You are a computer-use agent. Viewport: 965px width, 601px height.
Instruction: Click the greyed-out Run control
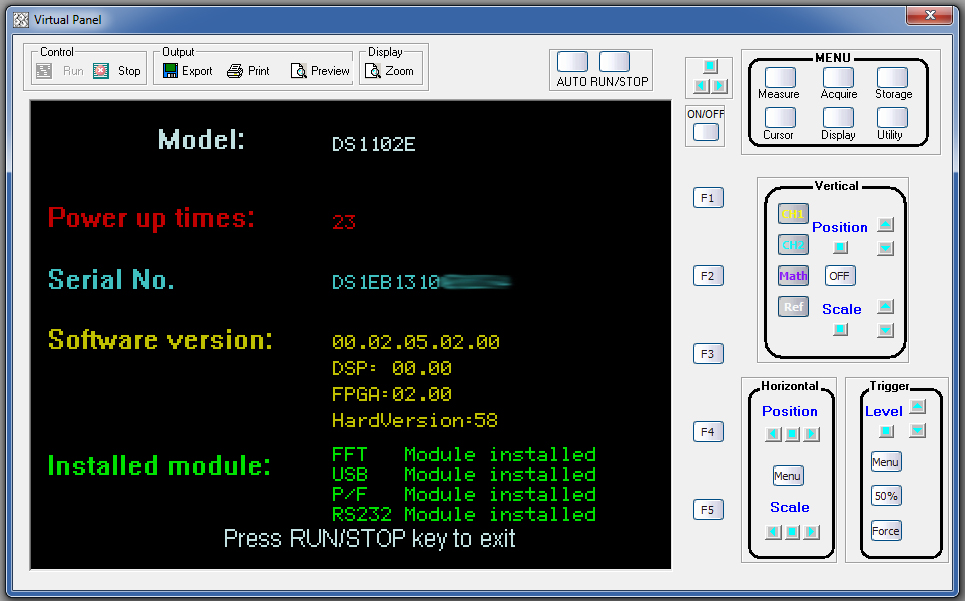pyautogui.click(x=60, y=71)
